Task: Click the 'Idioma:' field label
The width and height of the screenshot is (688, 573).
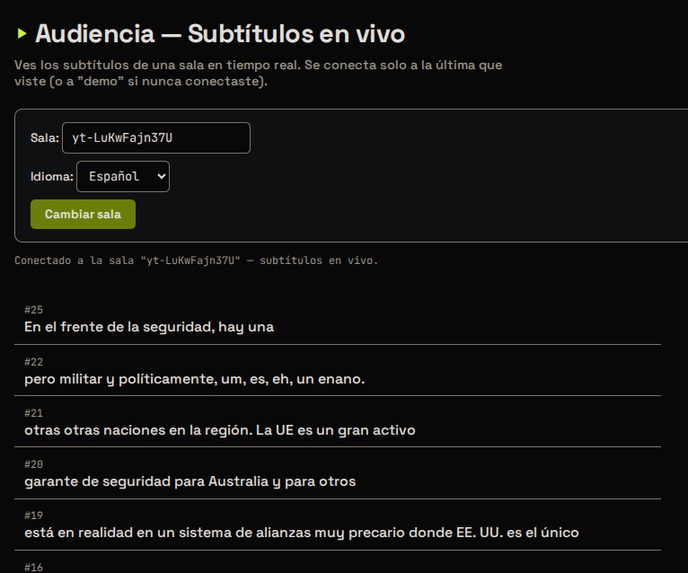Action: 52,176
